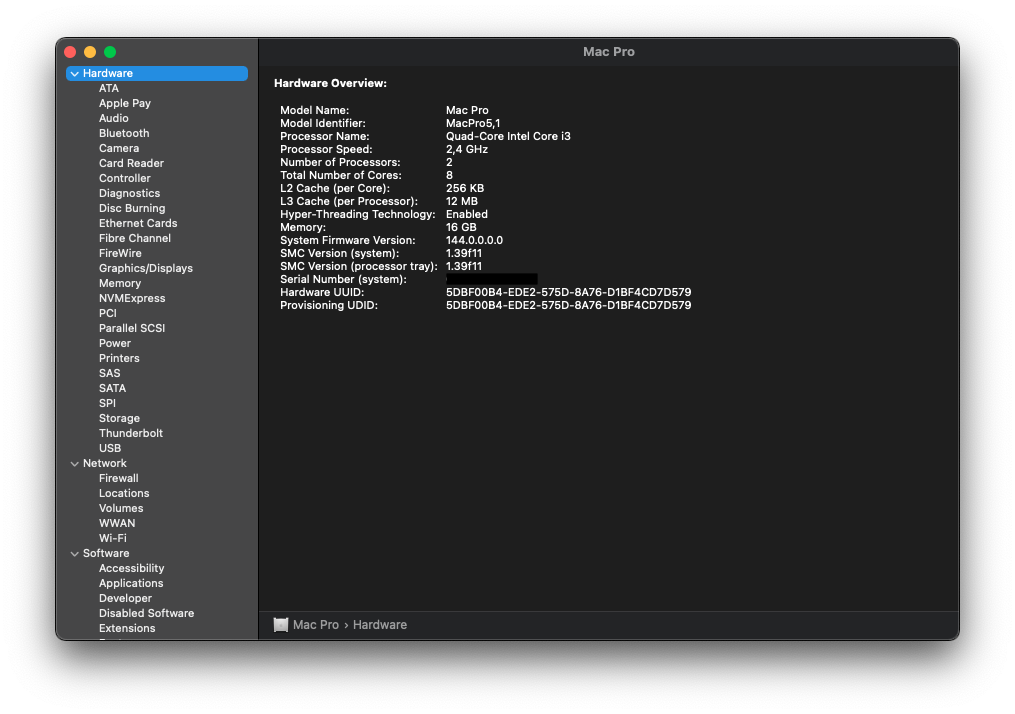Viewport: 1015px width, 714px height.
Task: Select Developer in the sidebar
Action: (125, 598)
